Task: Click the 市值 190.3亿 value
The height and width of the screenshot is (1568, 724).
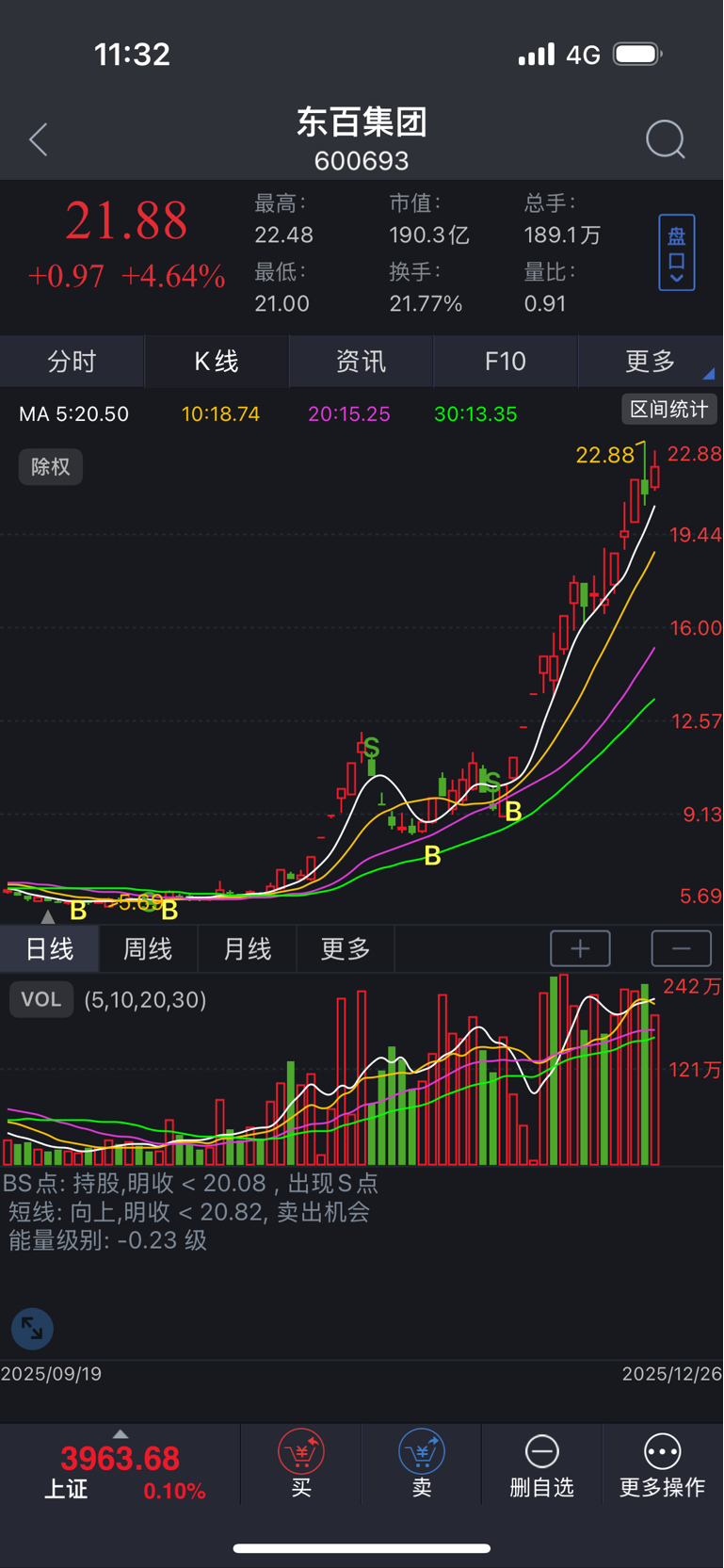Action: [429, 234]
